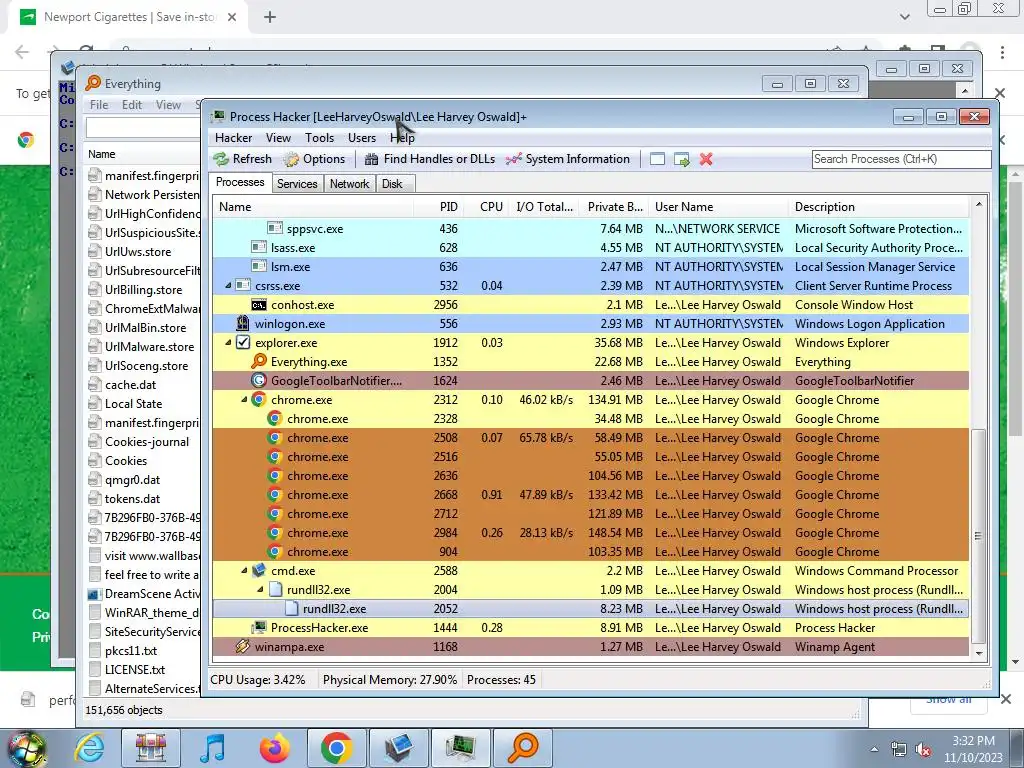Sort by CPU column header

pos(487,207)
